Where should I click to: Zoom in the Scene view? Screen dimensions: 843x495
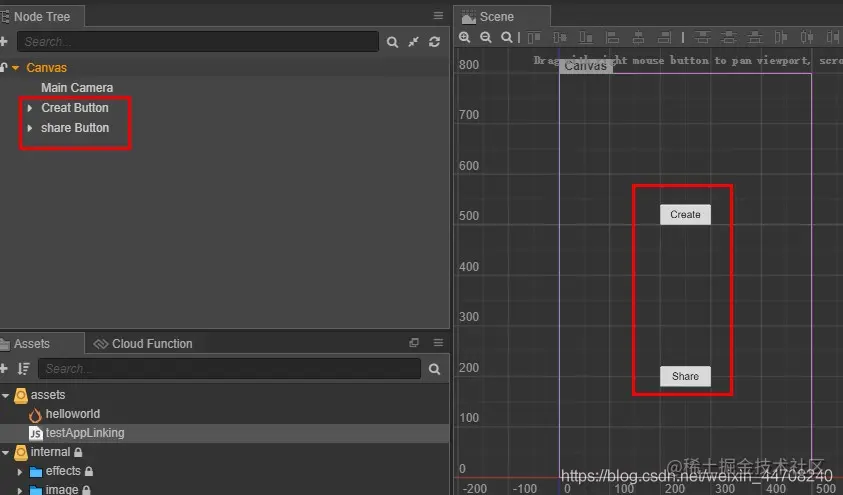tap(465, 37)
